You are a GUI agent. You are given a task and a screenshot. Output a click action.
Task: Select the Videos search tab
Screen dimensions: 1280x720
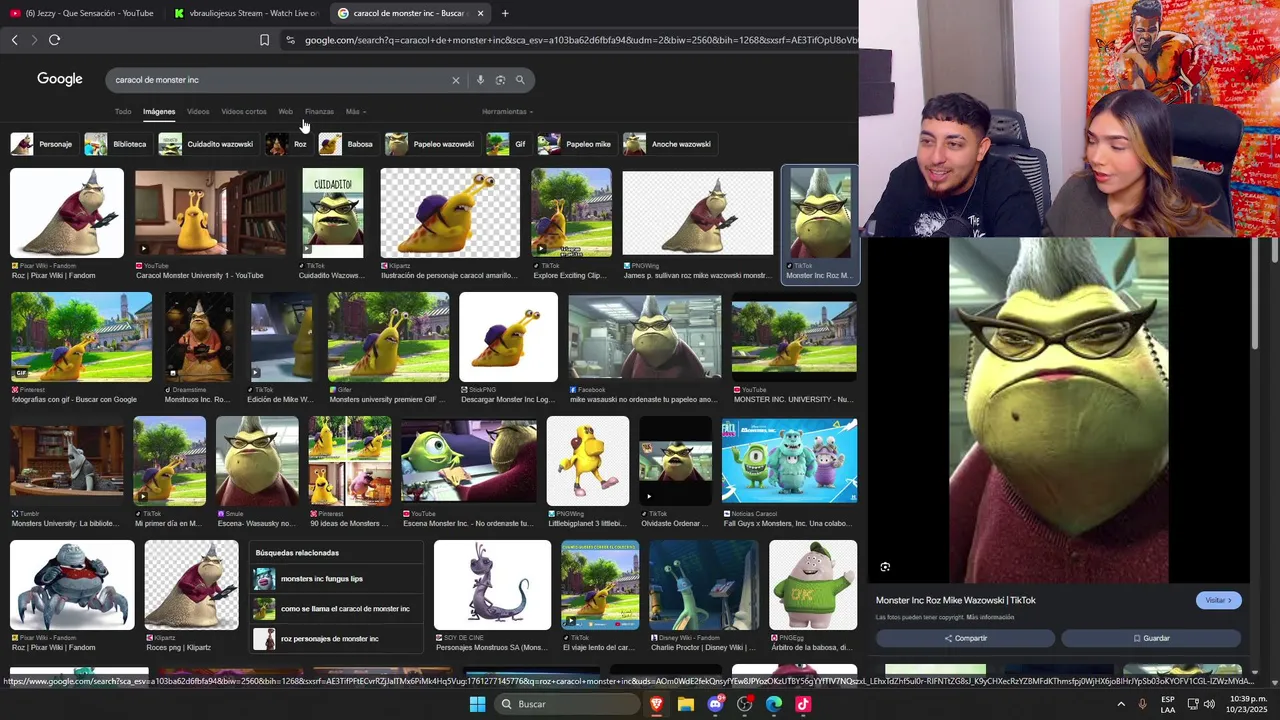[x=198, y=112]
